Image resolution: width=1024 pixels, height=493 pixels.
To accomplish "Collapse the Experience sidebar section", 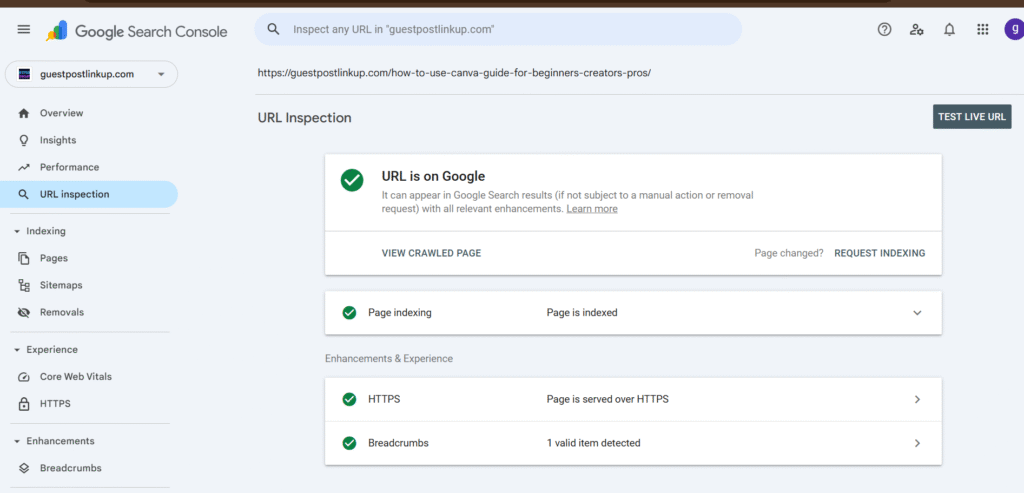I will coord(17,350).
